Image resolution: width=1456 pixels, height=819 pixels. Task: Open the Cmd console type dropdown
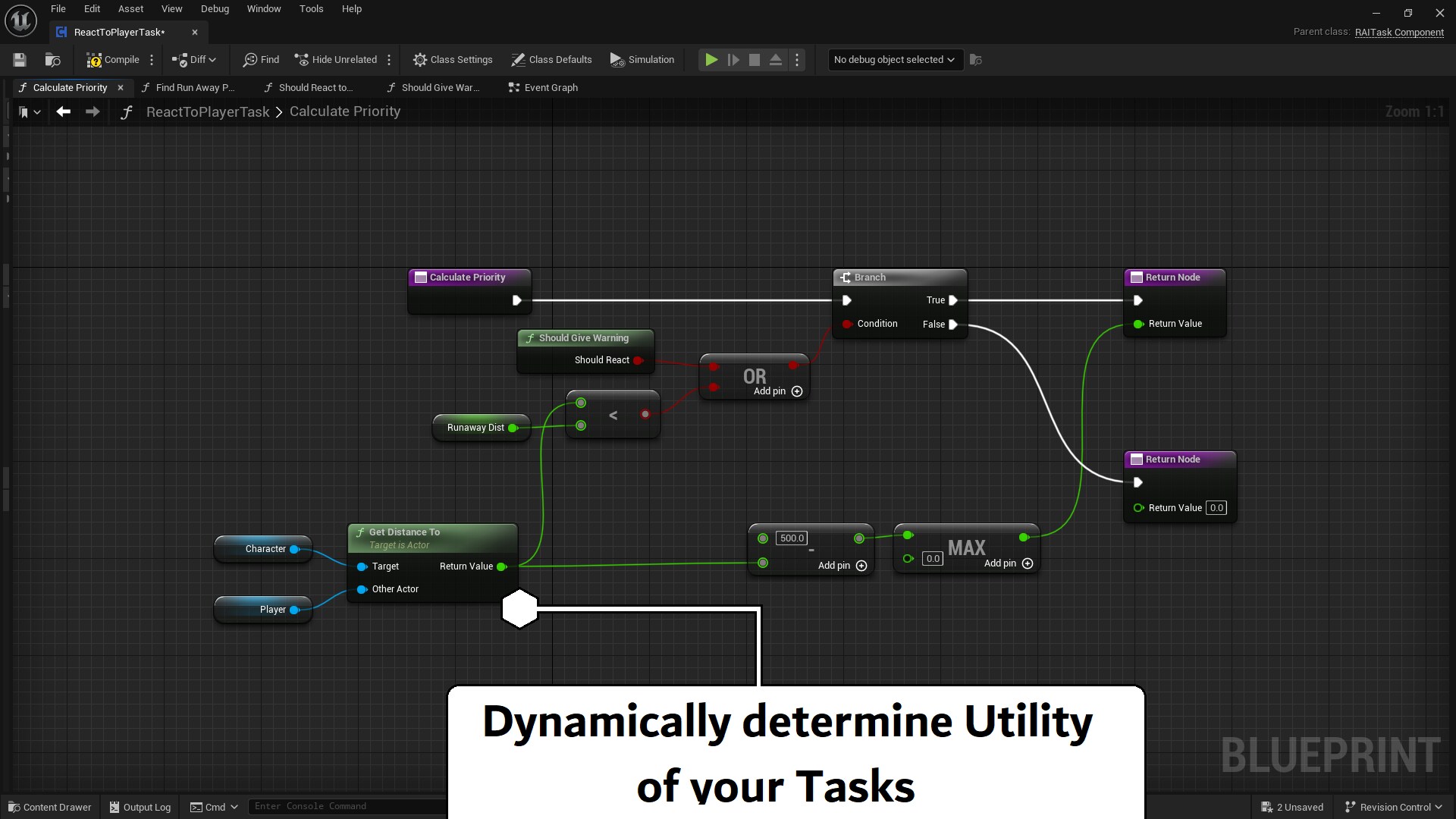click(234, 807)
